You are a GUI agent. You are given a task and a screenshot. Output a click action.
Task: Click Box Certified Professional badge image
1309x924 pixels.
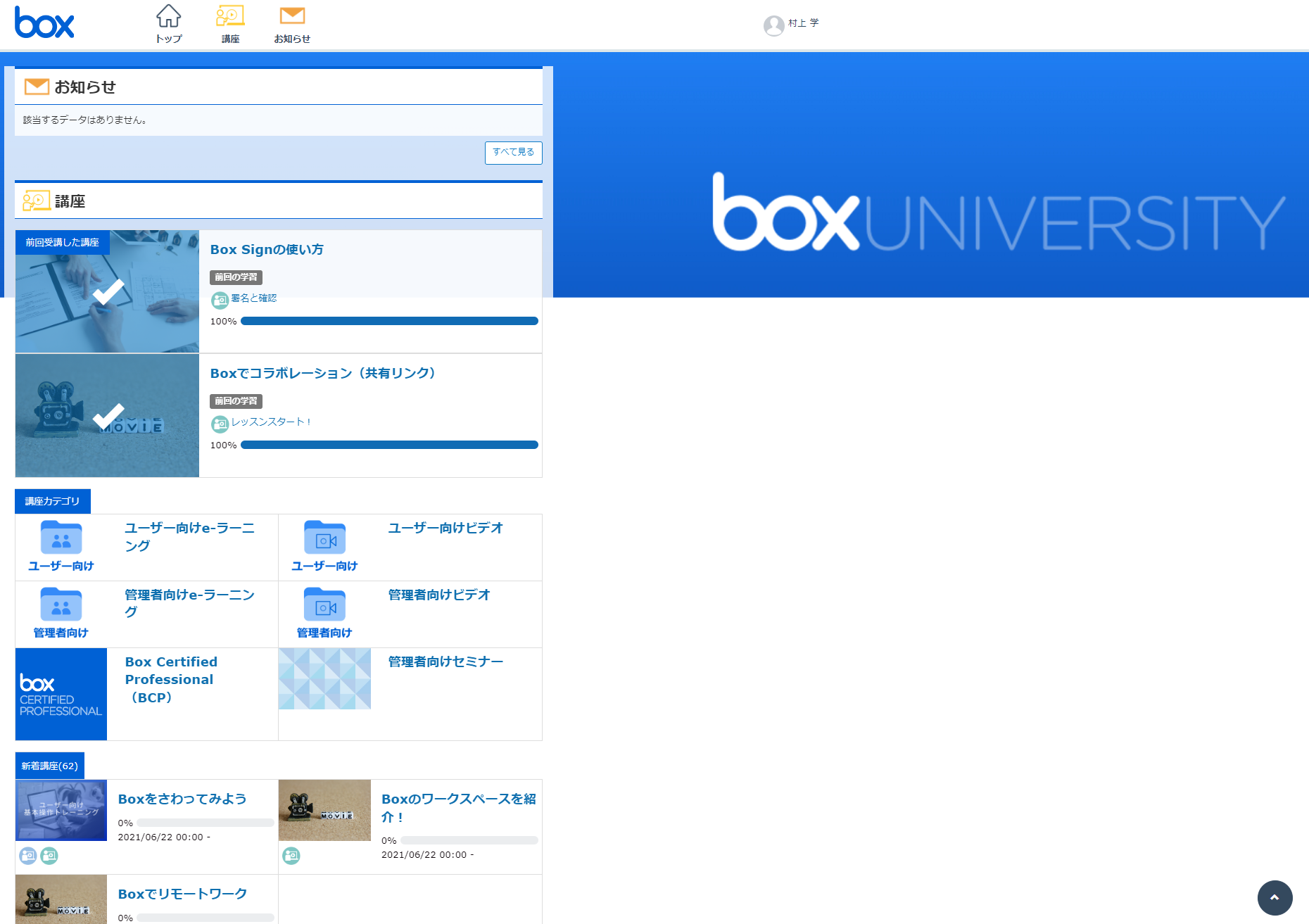pos(61,694)
